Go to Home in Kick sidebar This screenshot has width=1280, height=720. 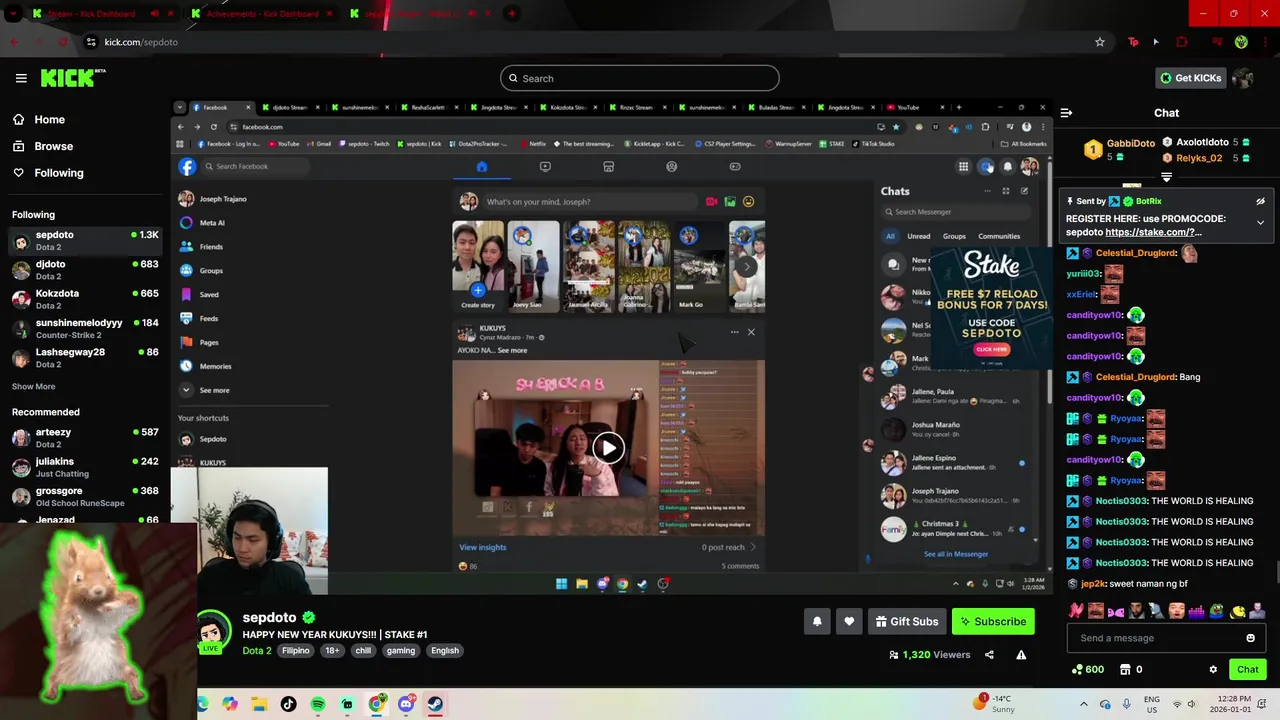39,119
